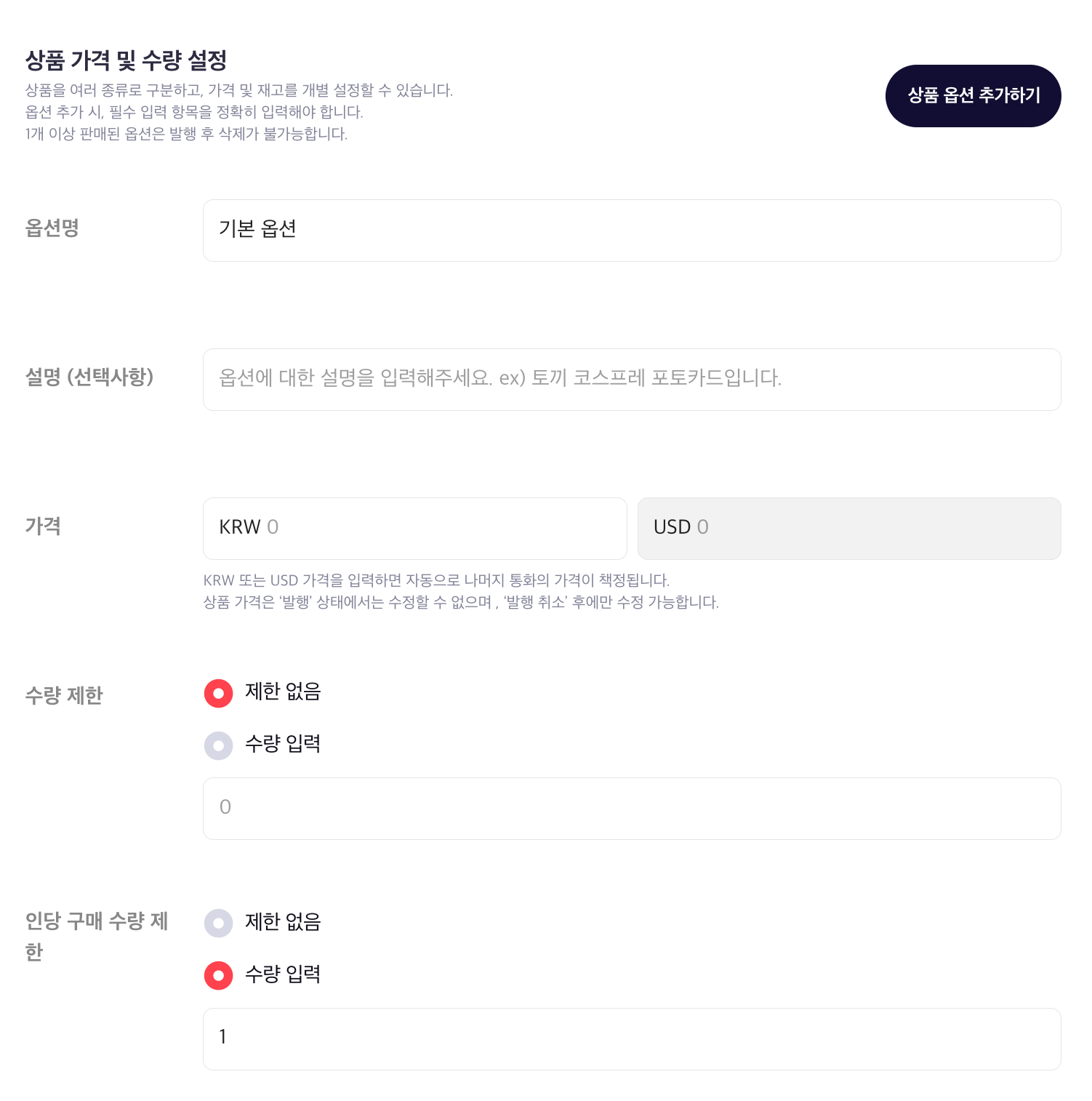Select 제한 없음 under 인당 구매 수량 제한
1092x1101 pixels.
pos(217,923)
